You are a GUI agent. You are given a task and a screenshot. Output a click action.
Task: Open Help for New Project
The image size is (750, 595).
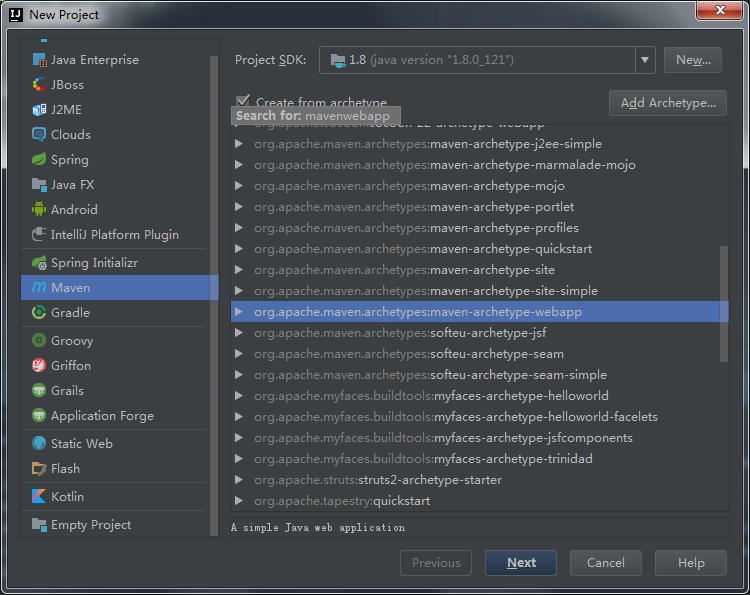[691, 563]
